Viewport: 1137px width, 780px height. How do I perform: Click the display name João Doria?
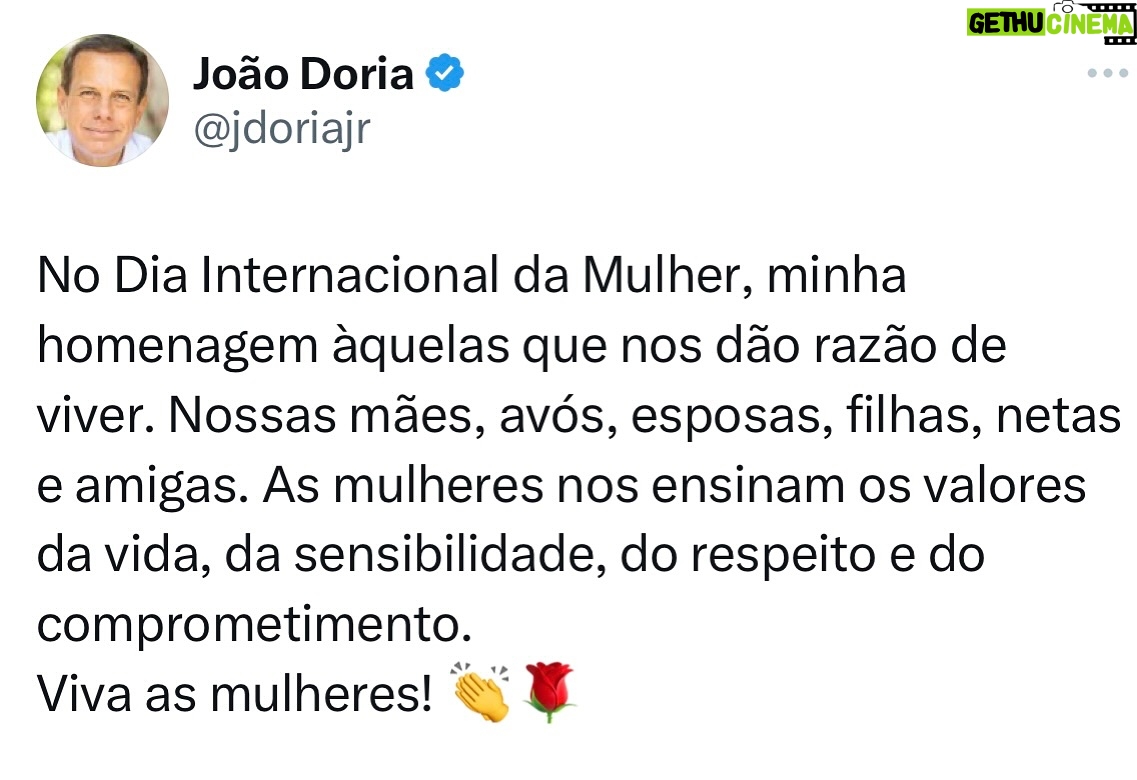(x=302, y=75)
